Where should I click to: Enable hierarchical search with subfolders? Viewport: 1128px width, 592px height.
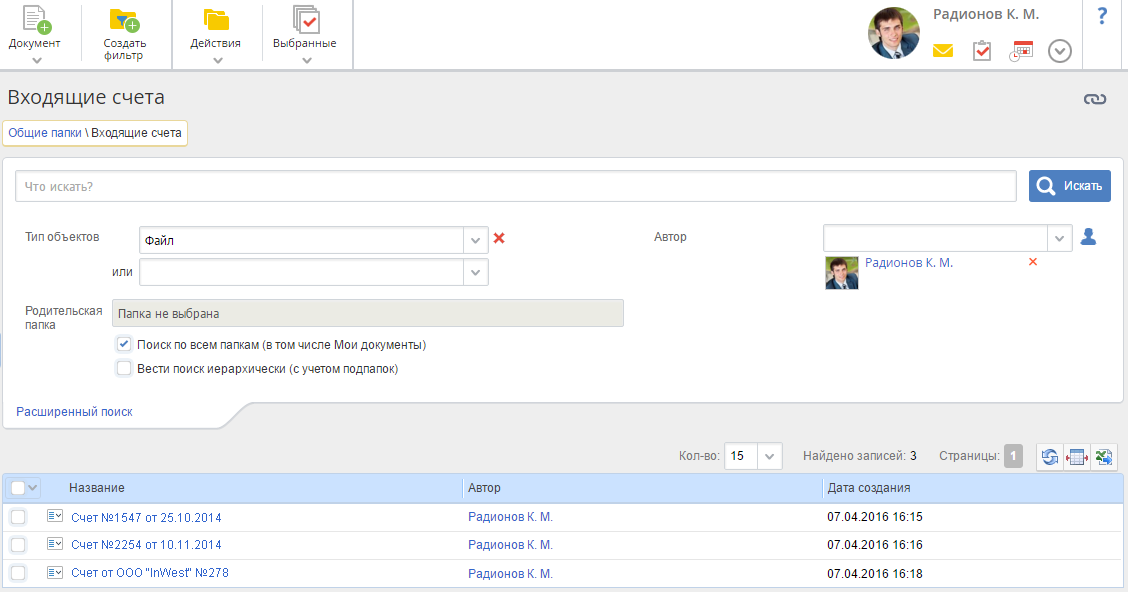tap(124, 368)
